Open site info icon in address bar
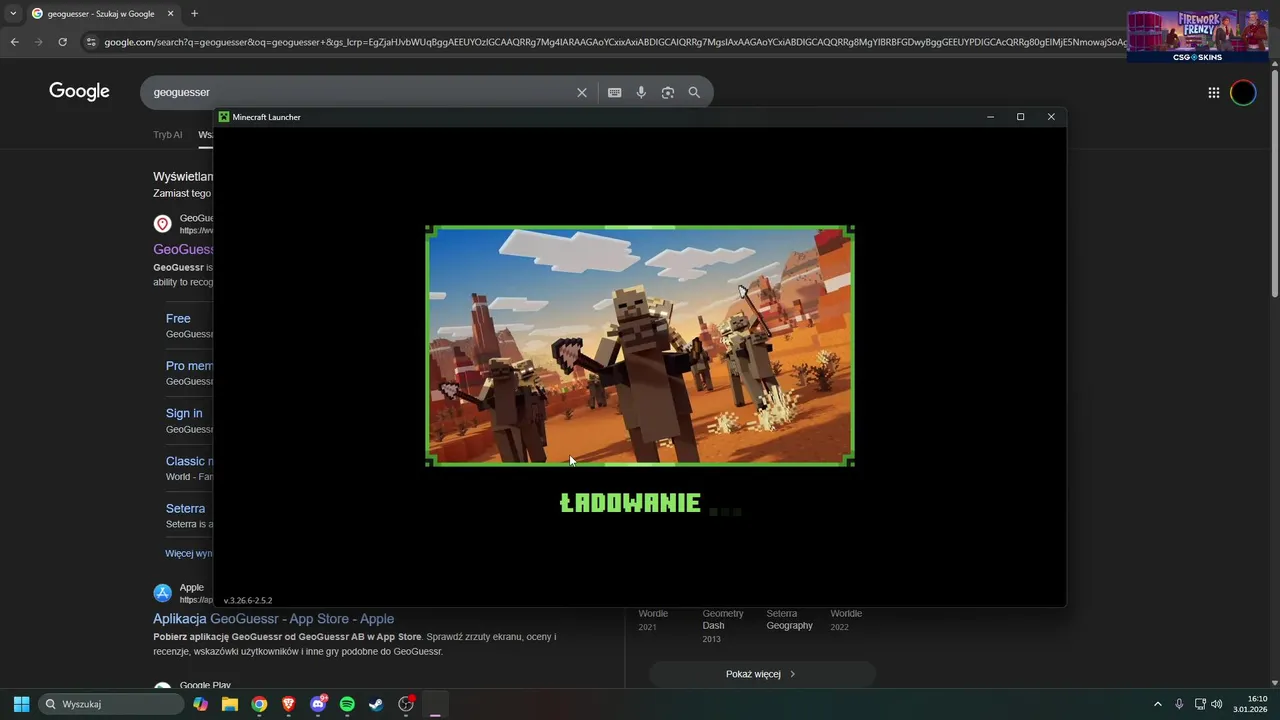This screenshot has width=1280, height=720. (x=91, y=42)
